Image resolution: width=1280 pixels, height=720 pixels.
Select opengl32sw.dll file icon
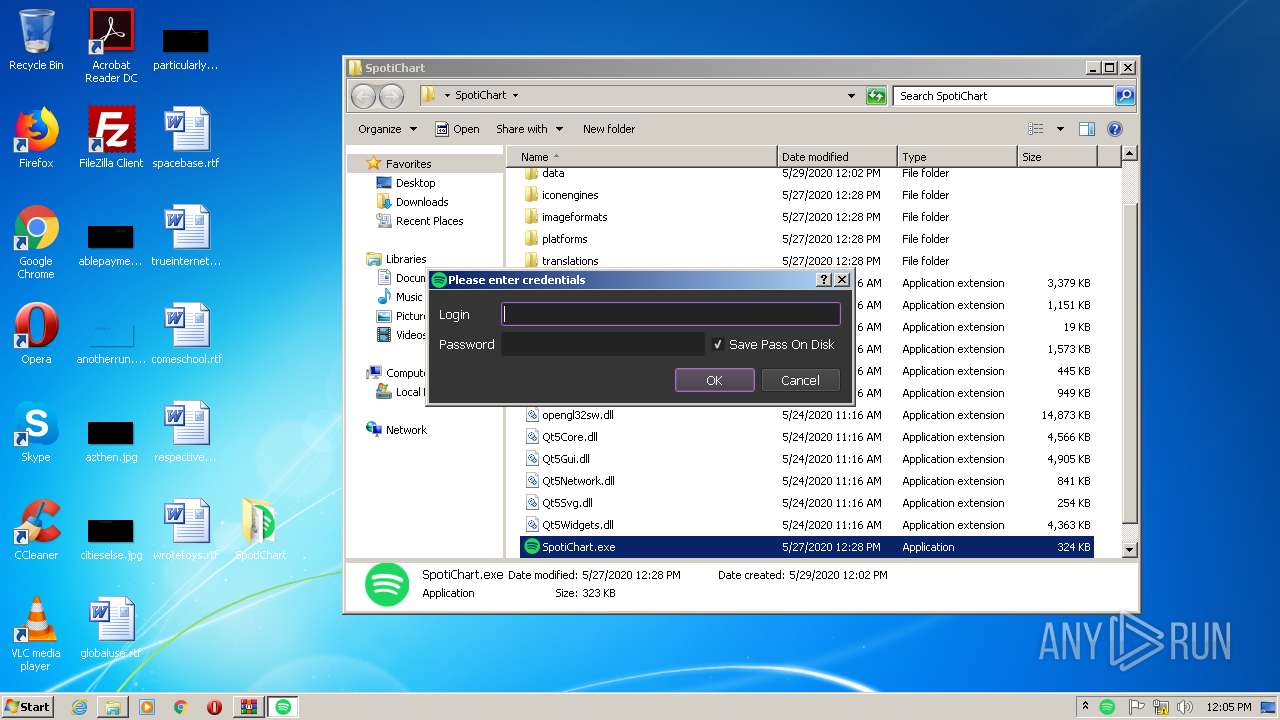pyautogui.click(x=532, y=415)
